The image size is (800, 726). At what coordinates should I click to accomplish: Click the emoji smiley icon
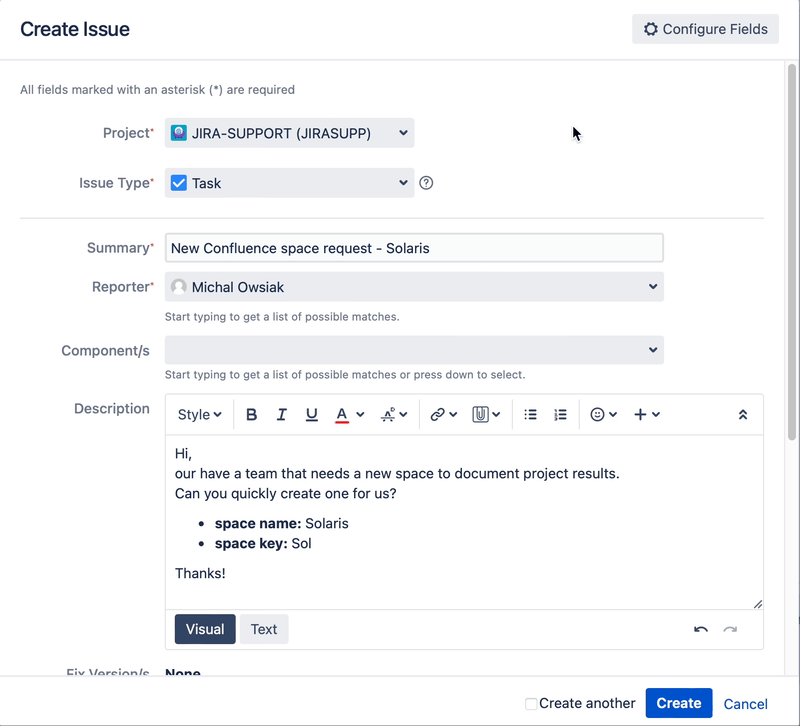coord(597,415)
